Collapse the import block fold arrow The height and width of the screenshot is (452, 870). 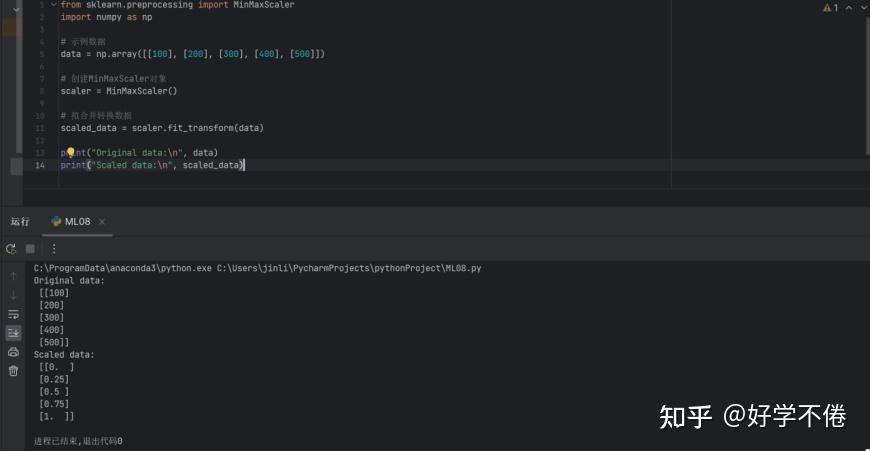[x=53, y=4]
